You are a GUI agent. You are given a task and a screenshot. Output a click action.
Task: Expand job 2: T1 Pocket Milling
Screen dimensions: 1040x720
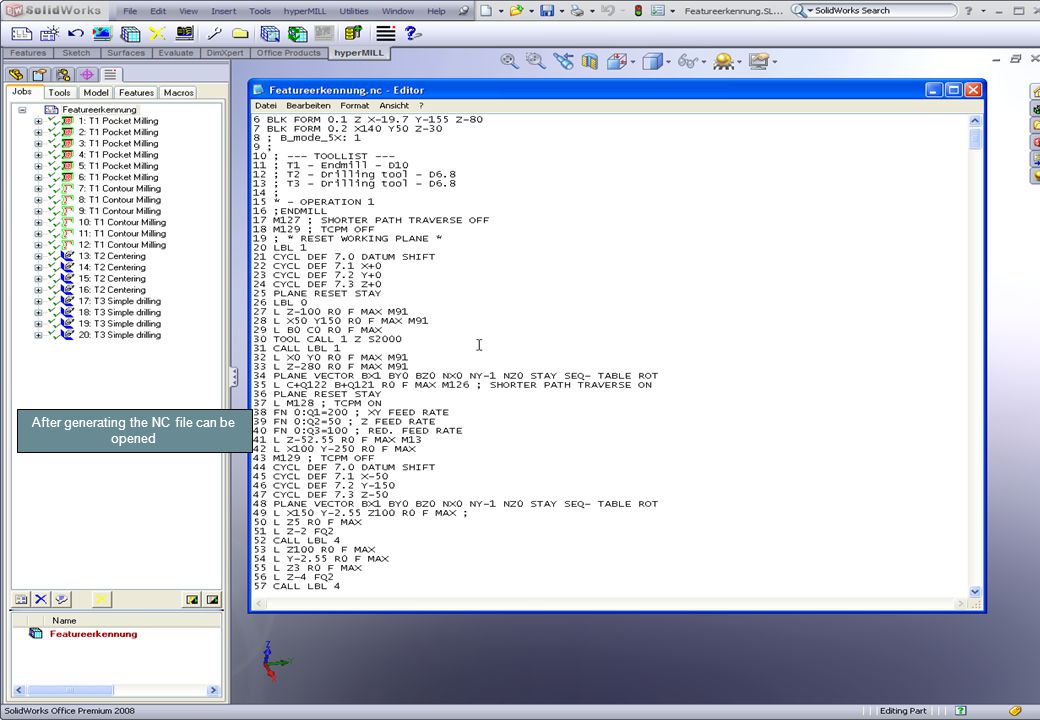point(38,133)
